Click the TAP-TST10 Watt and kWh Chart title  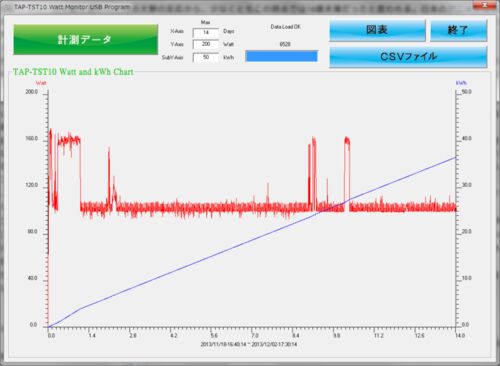pos(73,72)
